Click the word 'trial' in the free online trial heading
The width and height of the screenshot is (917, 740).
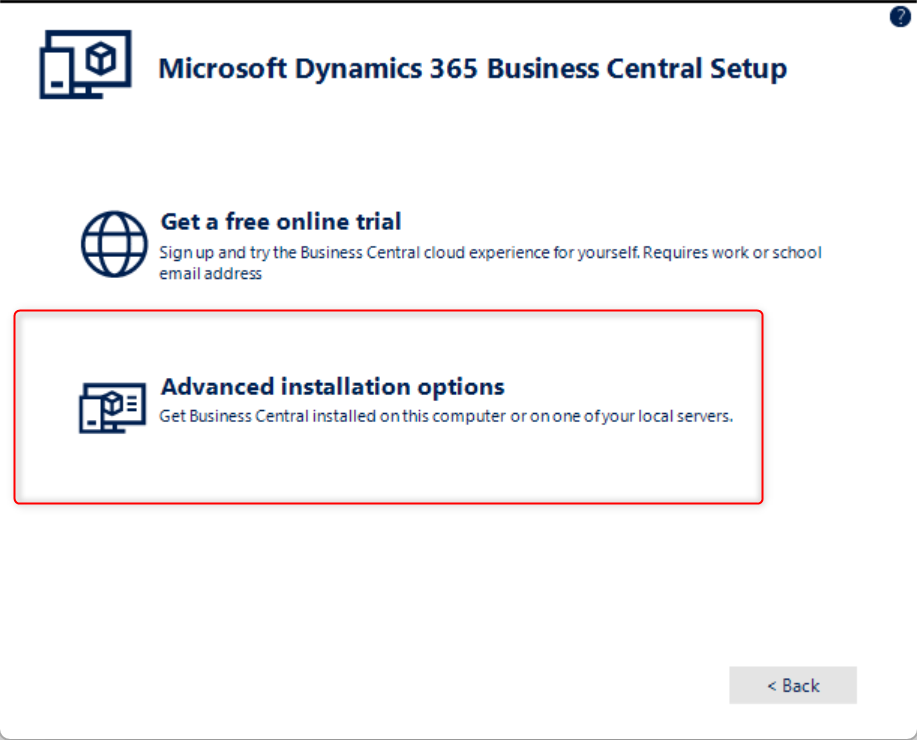pos(378,221)
